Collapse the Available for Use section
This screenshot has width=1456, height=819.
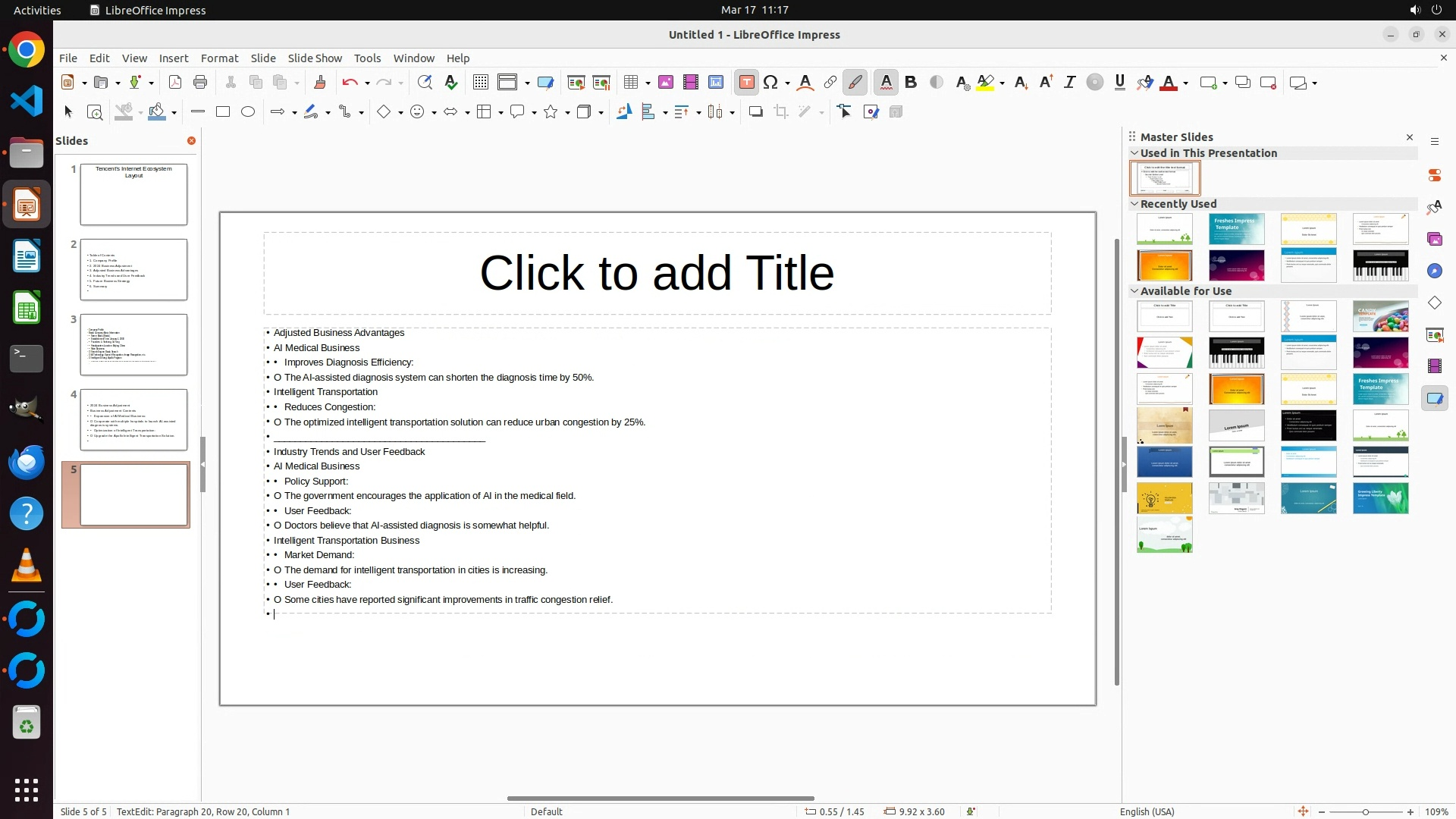tap(1134, 291)
